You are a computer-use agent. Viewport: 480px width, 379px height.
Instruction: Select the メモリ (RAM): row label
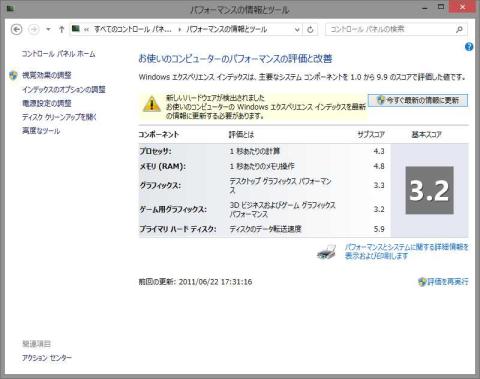tap(162, 166)
